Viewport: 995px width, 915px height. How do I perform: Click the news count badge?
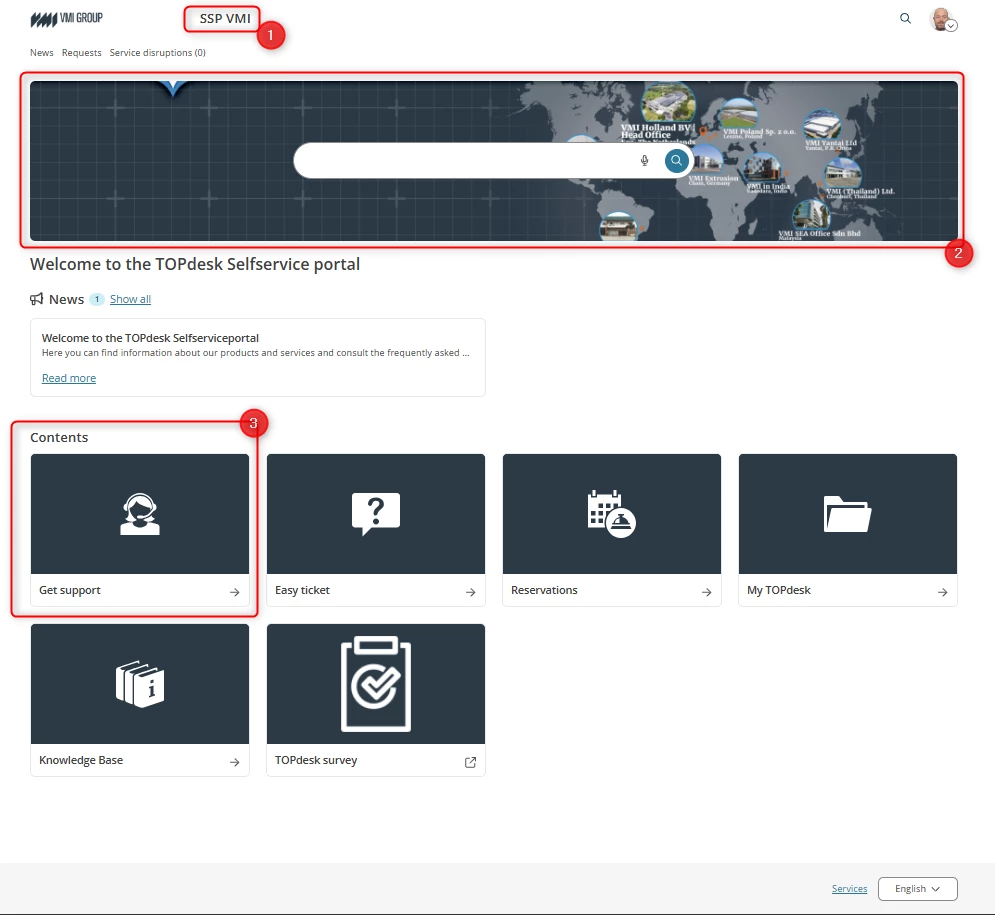click(x=96, y=299)
